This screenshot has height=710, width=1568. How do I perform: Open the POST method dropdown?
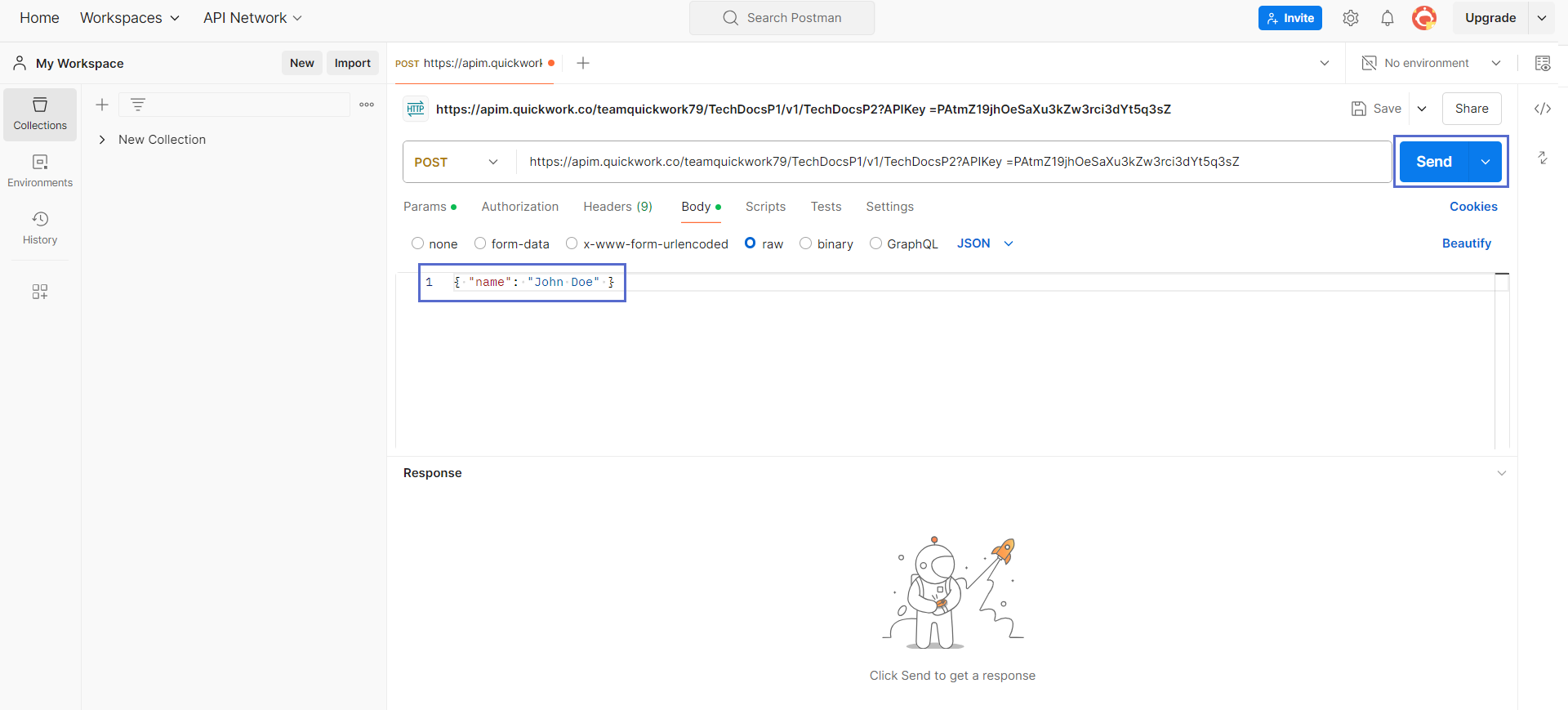(457, 162)
